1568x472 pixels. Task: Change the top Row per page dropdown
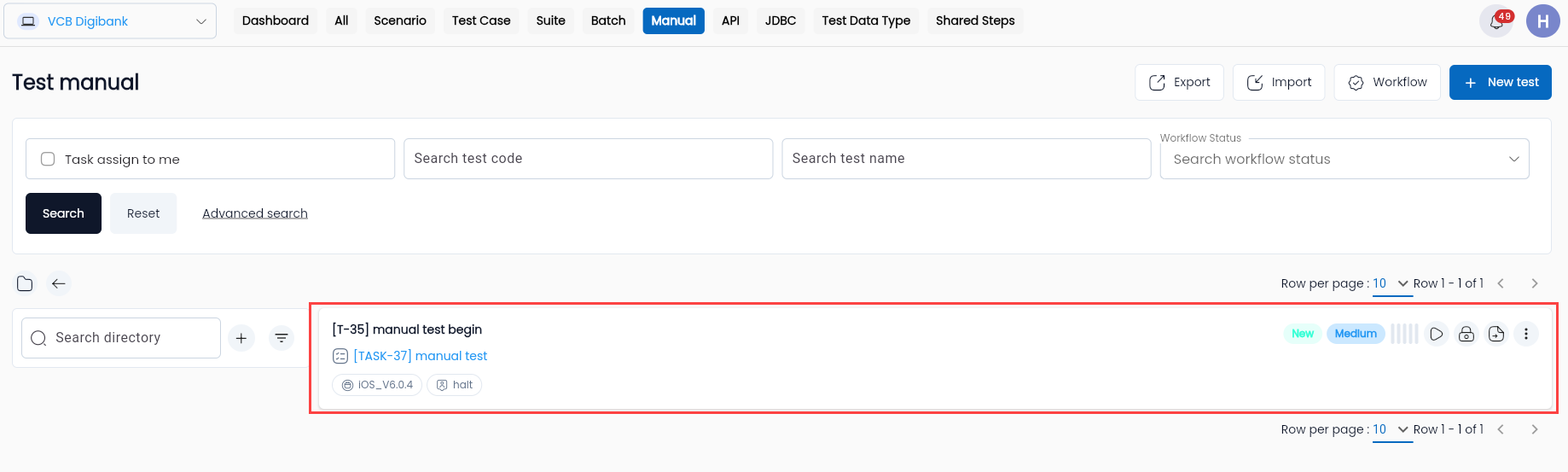point(1391,283)
